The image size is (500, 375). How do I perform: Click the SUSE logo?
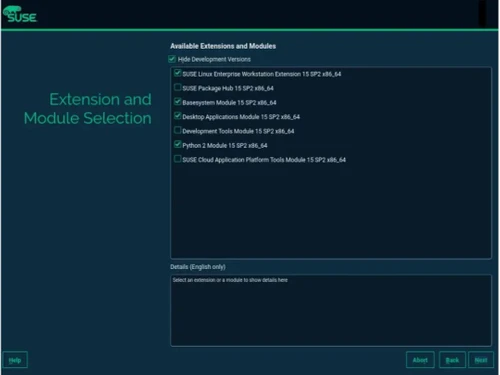(19, 15)
